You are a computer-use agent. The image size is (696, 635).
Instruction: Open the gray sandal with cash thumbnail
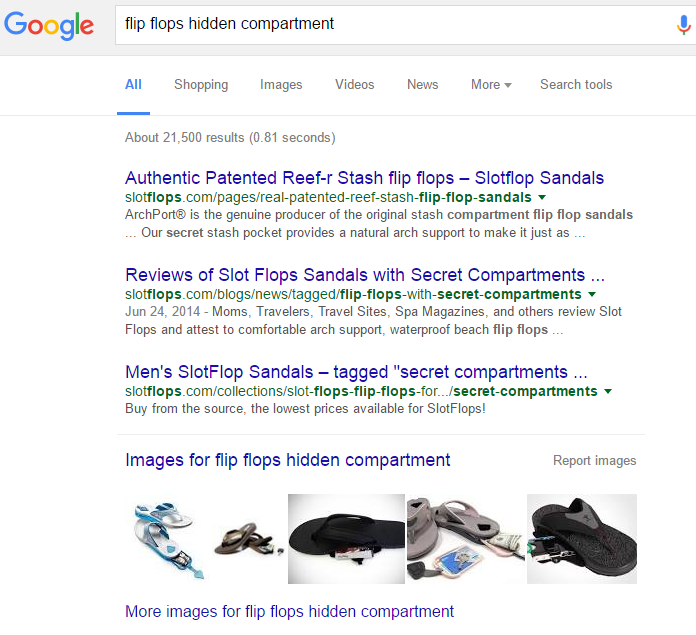466,539
